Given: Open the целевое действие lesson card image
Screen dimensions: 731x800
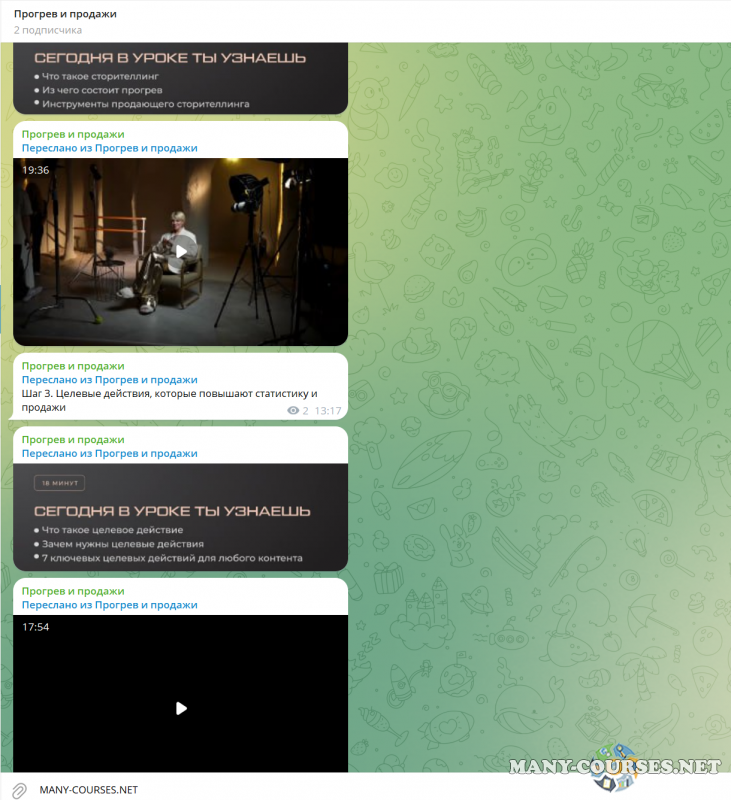Looking at the screenshot, I should click(x=180, y=520).
